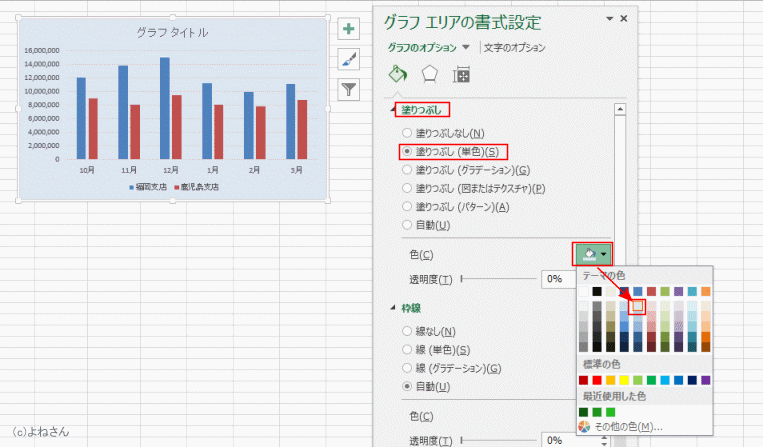
Task: Collapse the 枠線 section
Action: coord(393,308)
